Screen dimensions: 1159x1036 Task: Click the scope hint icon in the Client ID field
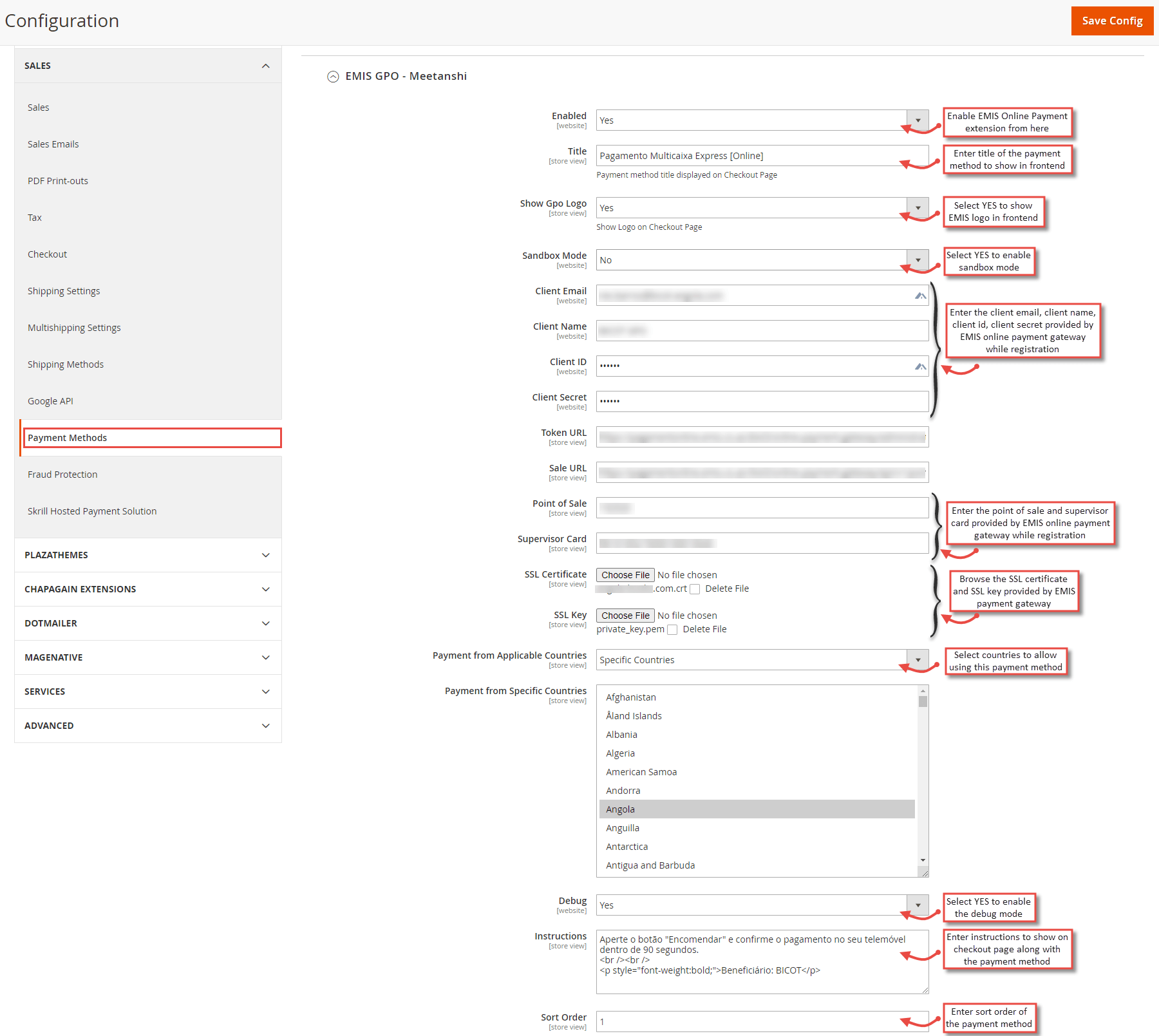click(x=920, y=366)
